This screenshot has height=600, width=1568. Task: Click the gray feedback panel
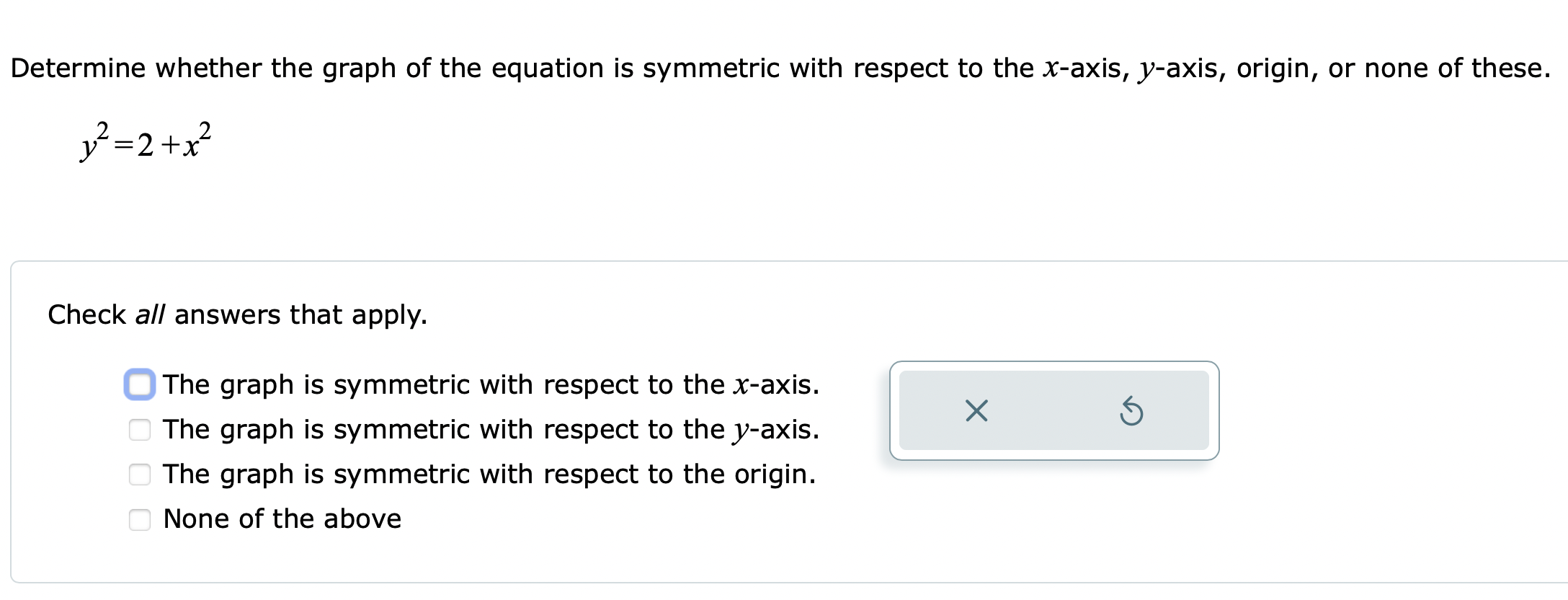click(1053, 412)
